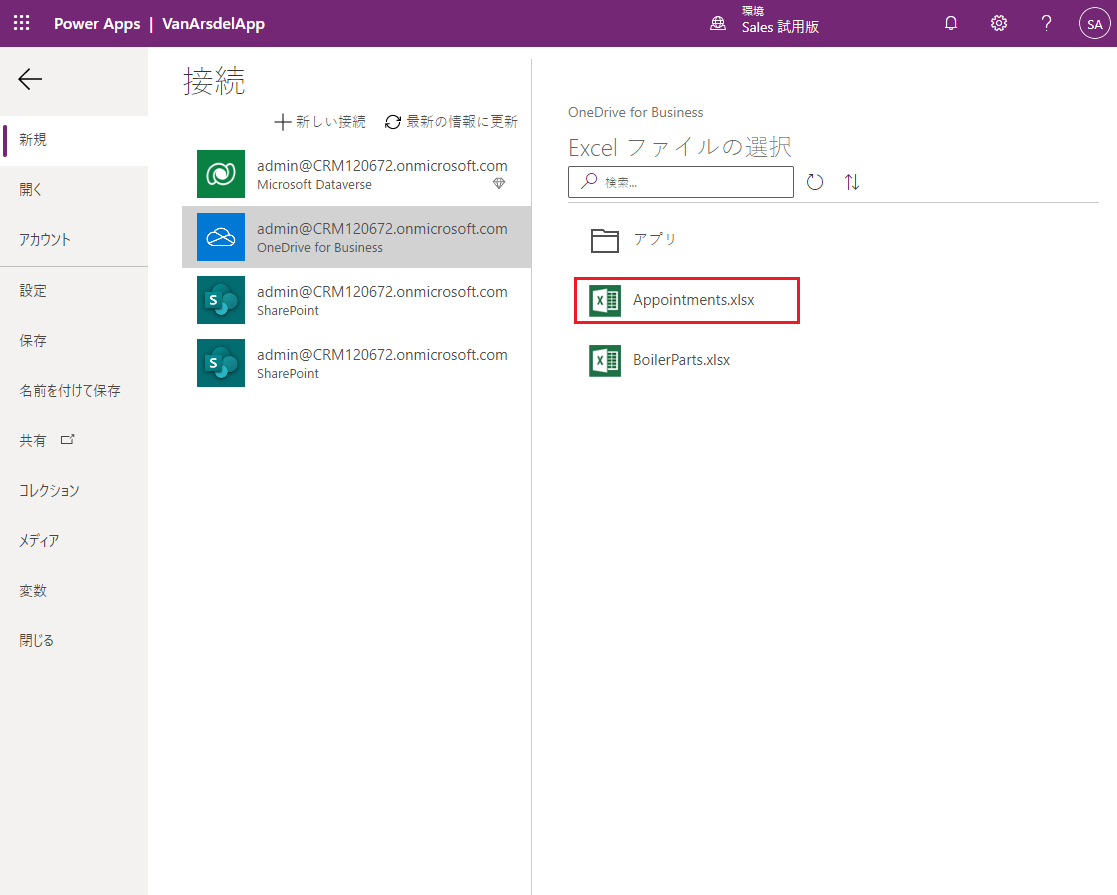1117x895 pixels.
Task: Choose the Appointments.xlsx file name
Action: 693,300
